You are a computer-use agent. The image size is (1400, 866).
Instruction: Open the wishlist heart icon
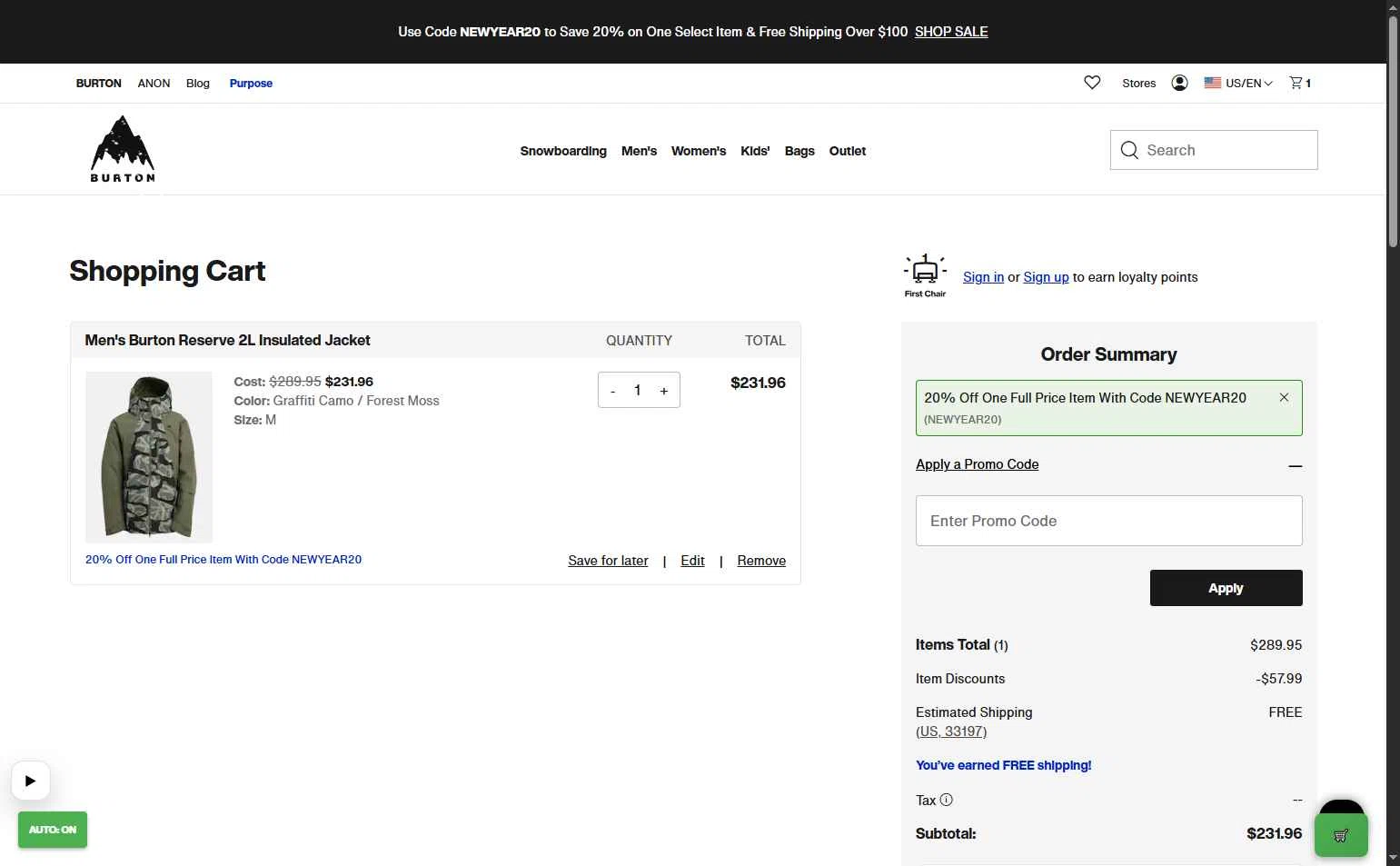(1092, 83)
